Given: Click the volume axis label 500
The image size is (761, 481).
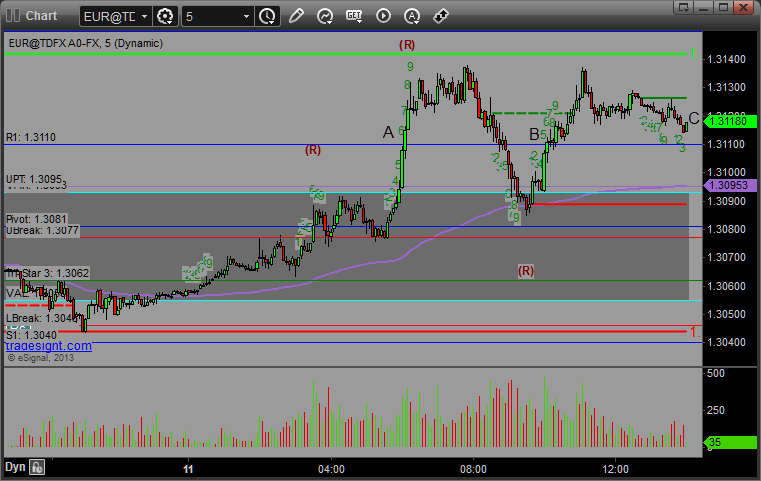Looking at the screenshot, I should [x=716, y=373].
